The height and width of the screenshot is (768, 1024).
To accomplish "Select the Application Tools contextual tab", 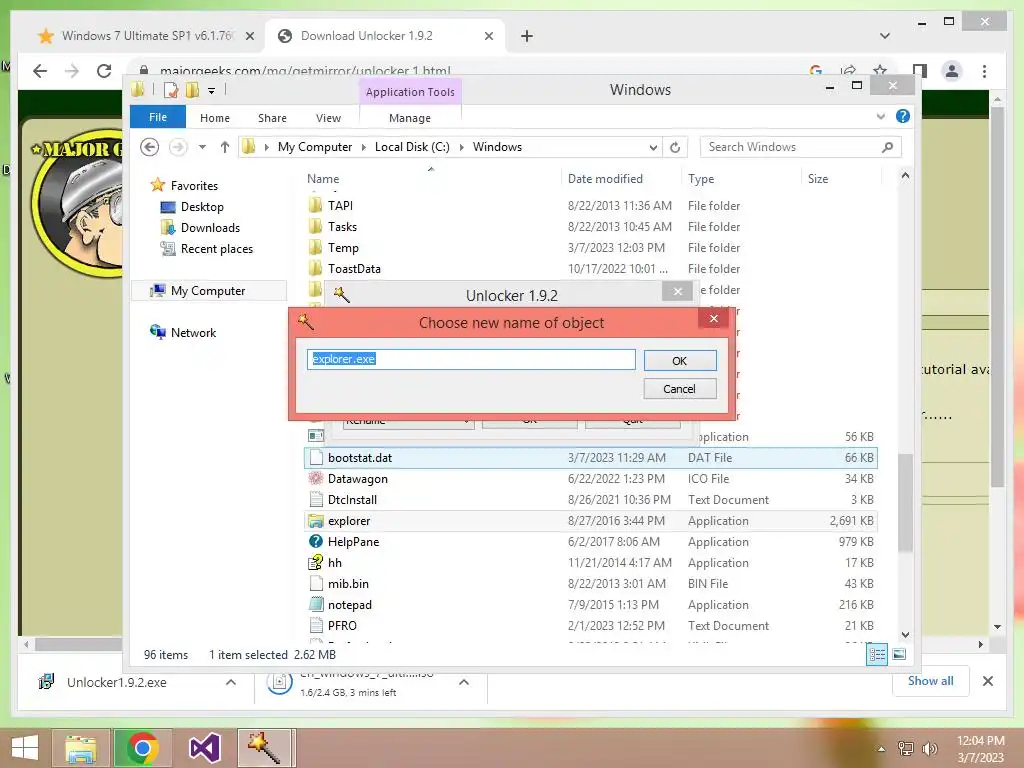I will [x=410, y=92].
